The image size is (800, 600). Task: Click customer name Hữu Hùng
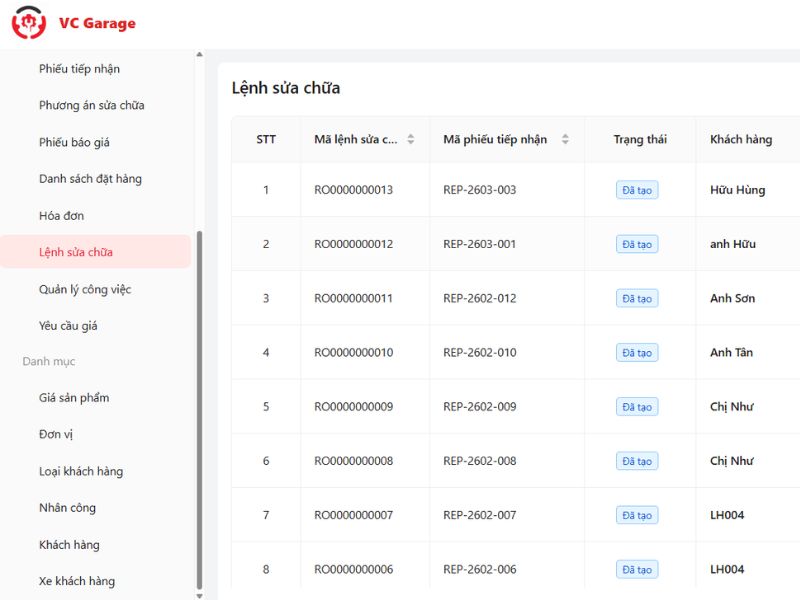(x=737, y=190)
